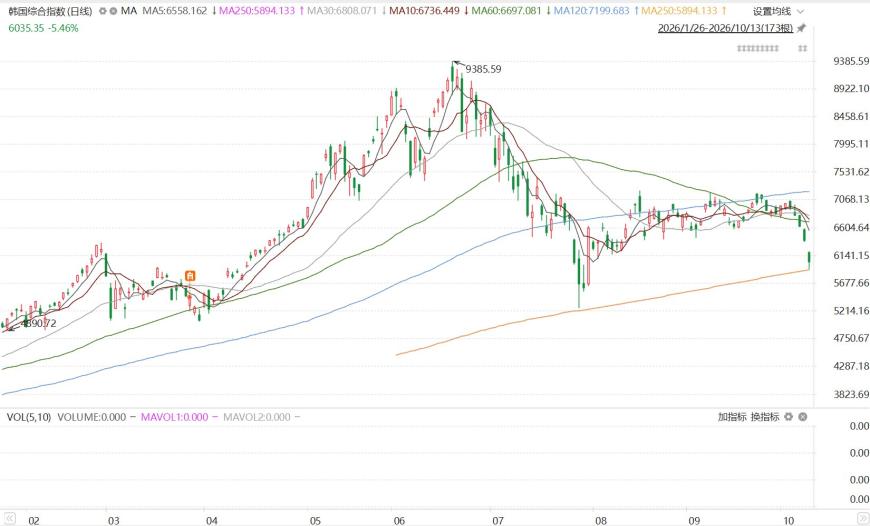Click the 换指标 change indicator button
The width and height of the screenshot is (870, 526).
(765, 417)
